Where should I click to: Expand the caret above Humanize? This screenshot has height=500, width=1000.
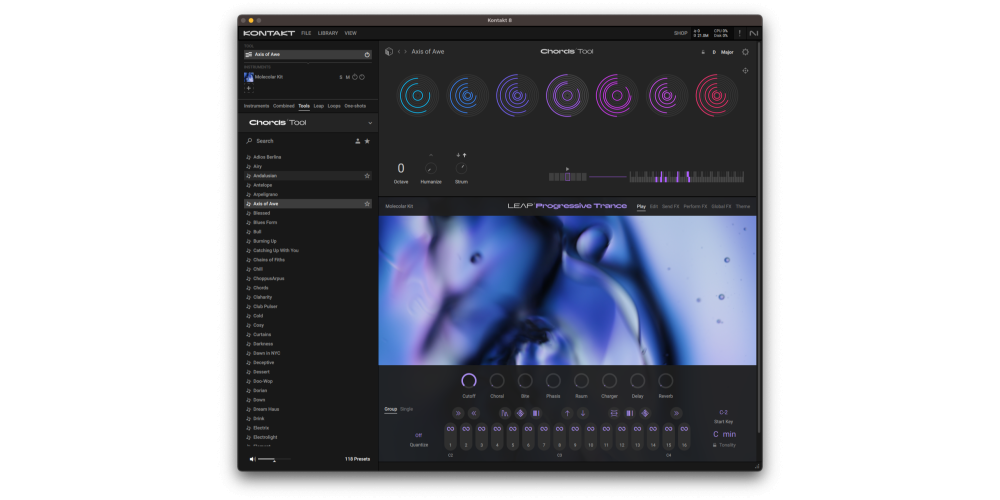[x=430, y=155]
